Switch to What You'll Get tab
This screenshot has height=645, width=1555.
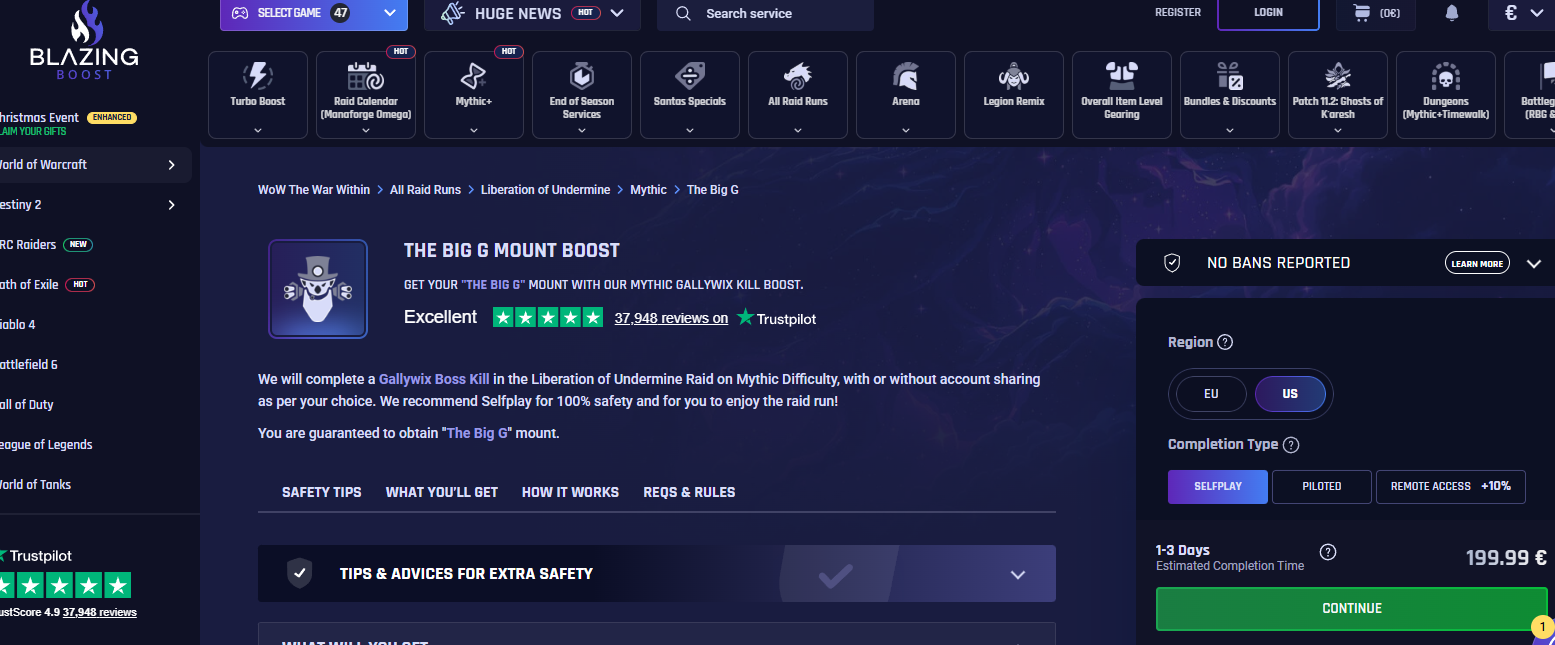point(442,492)
